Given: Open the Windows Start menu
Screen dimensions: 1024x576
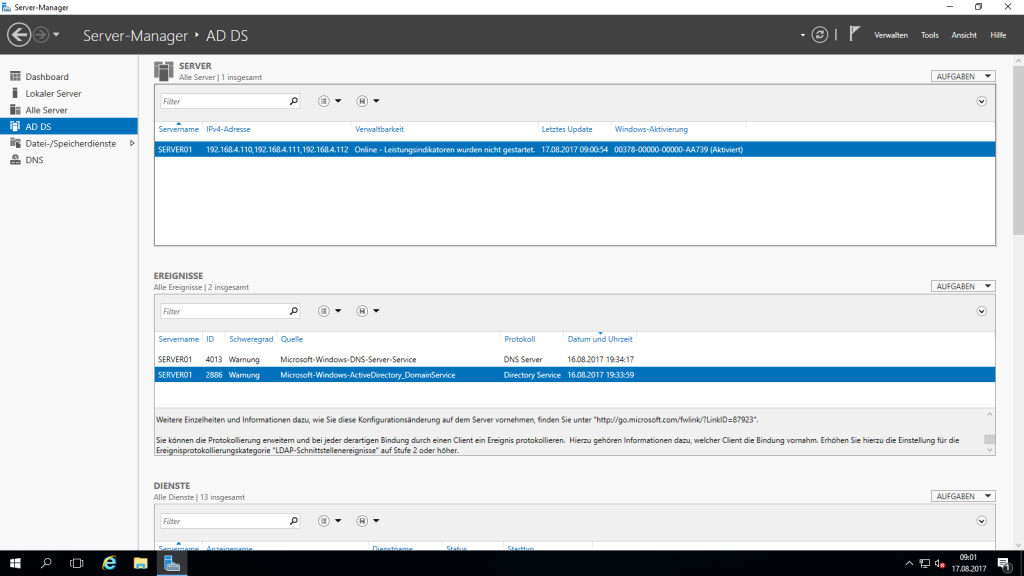Looking at the screenshot, I should (15, 563).
